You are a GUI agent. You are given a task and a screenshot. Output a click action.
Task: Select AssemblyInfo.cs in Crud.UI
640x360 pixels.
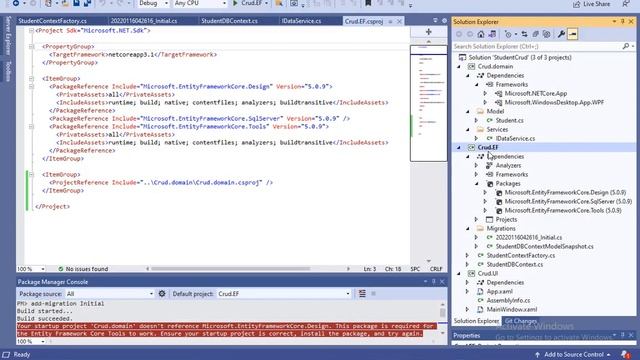(x=508, y=300)
